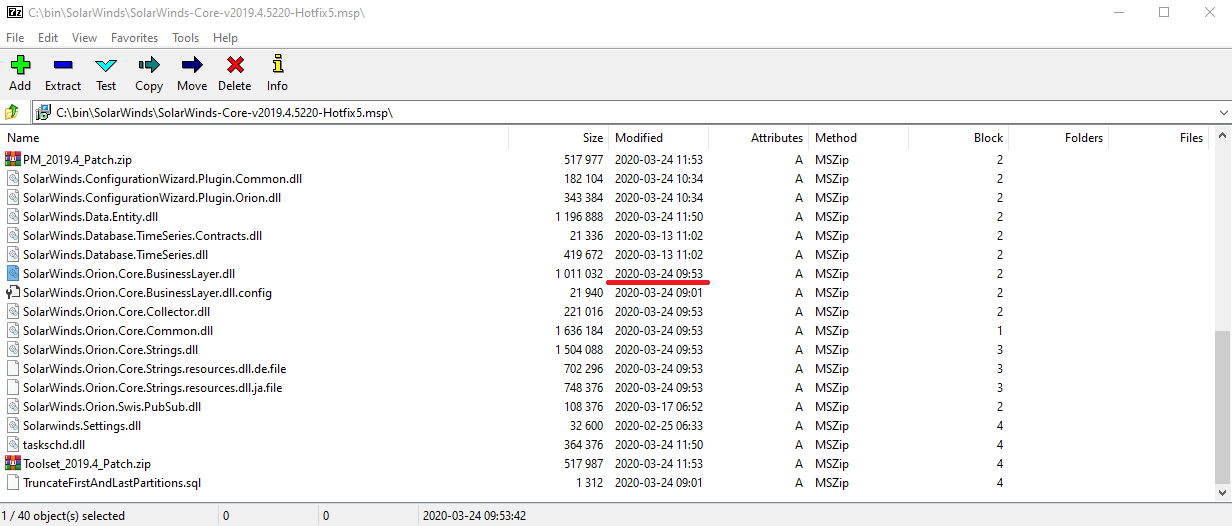Click the Move toolbar icon
This screenshot has width=1232, height=526.
point(192,65)
